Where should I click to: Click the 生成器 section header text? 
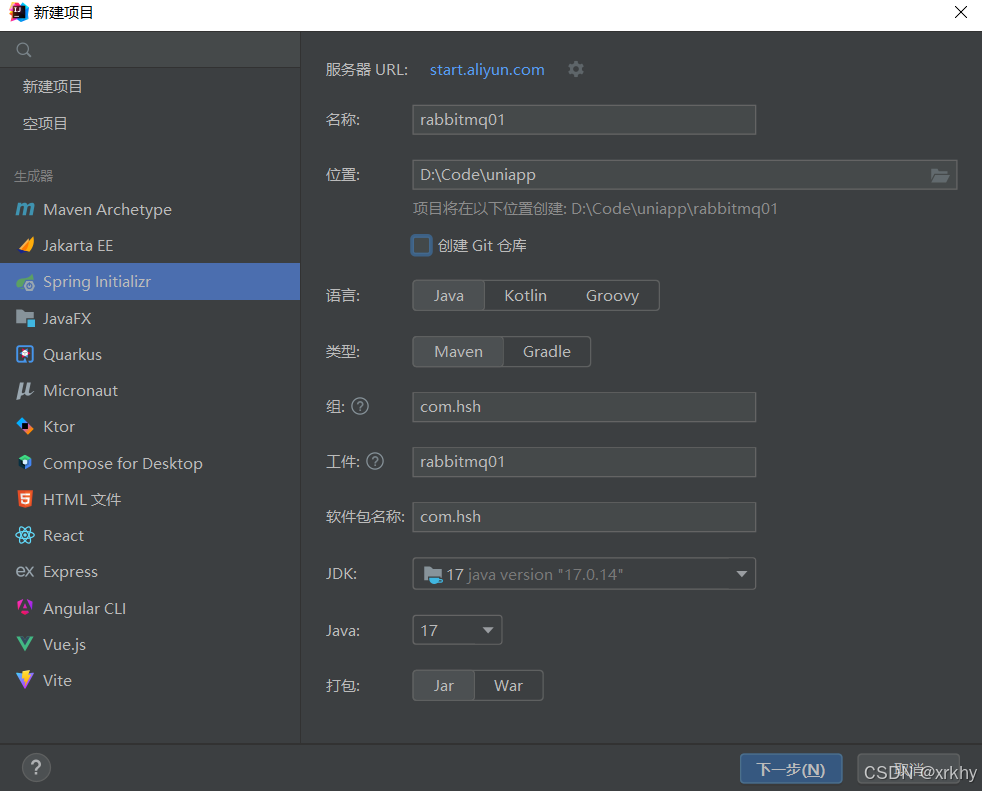(34, 176)
